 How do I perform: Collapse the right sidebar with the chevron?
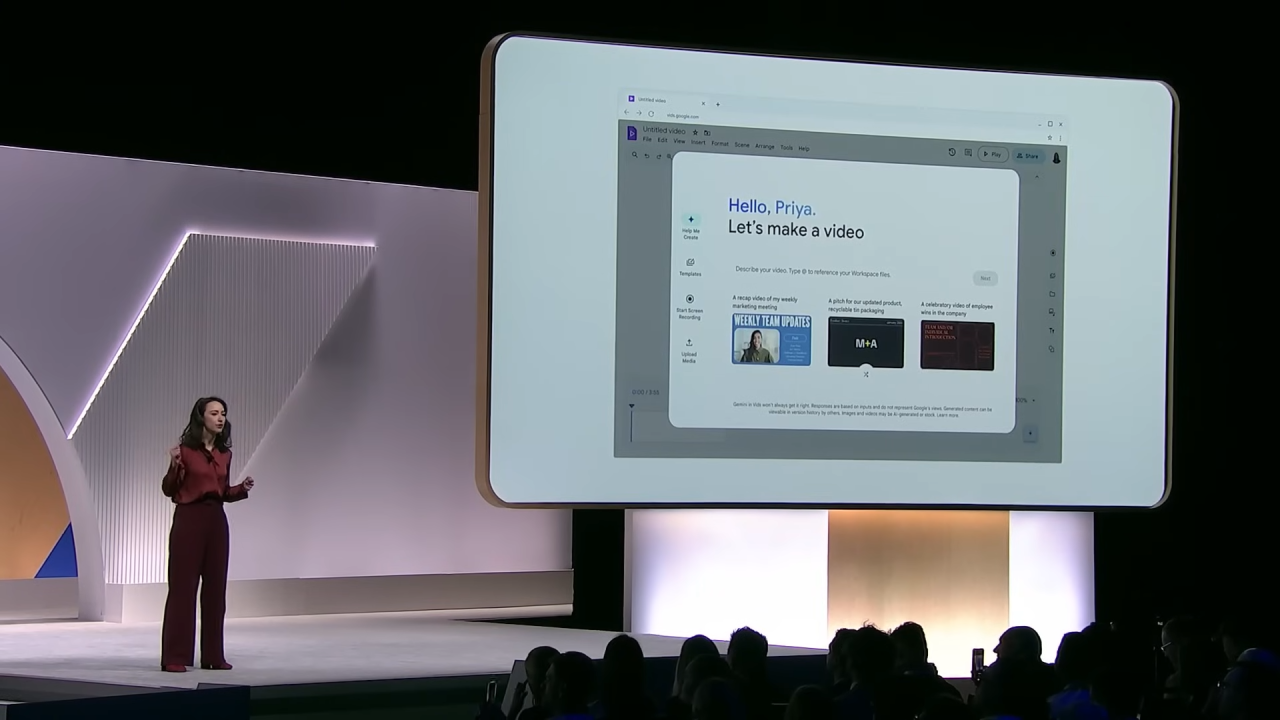click(x=1037, y=176)
